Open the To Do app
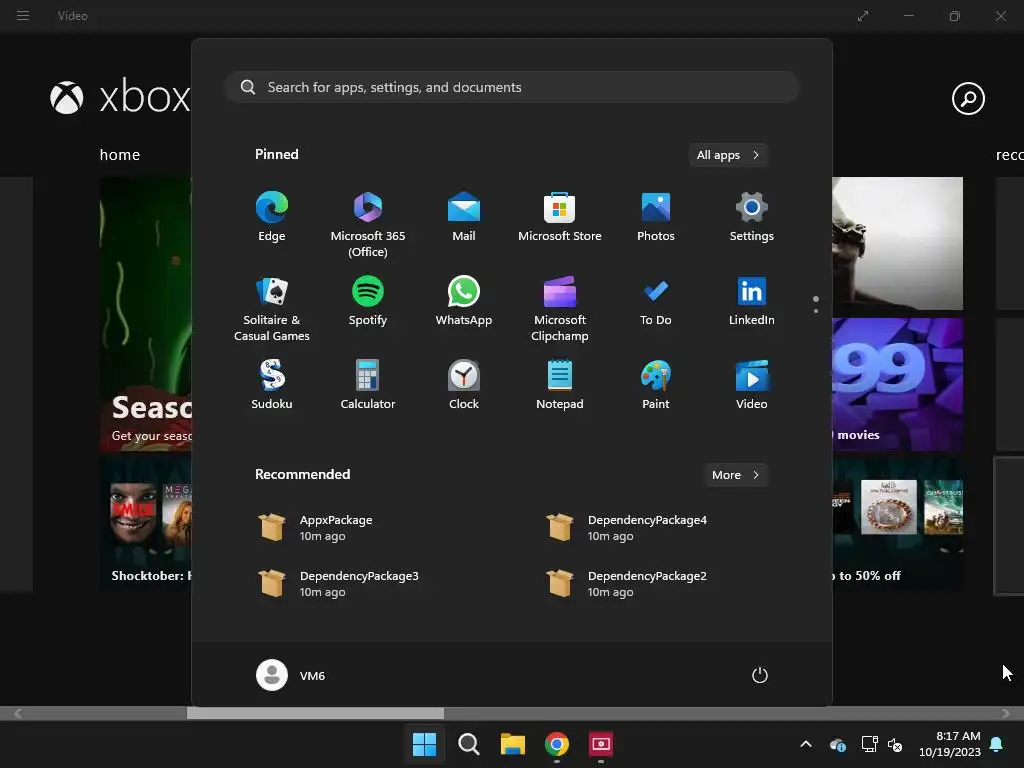Image resolution: width=1024 pixels, height=768 pixels. click(x=656, y=301)
